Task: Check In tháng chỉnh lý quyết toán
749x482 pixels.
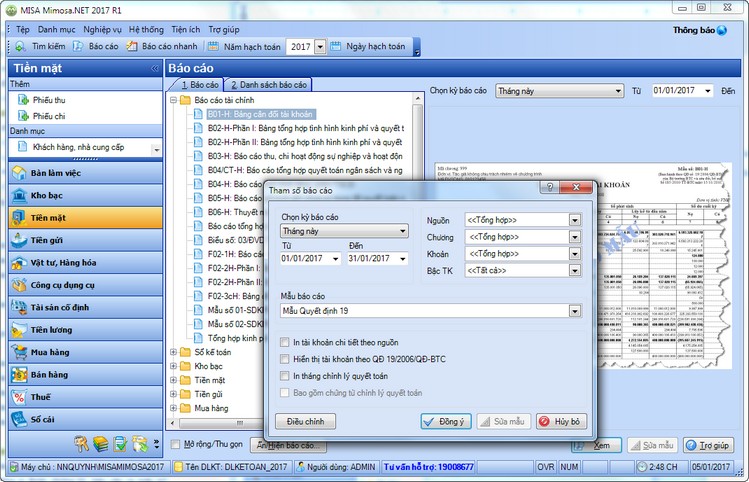Action: (285, 376)
